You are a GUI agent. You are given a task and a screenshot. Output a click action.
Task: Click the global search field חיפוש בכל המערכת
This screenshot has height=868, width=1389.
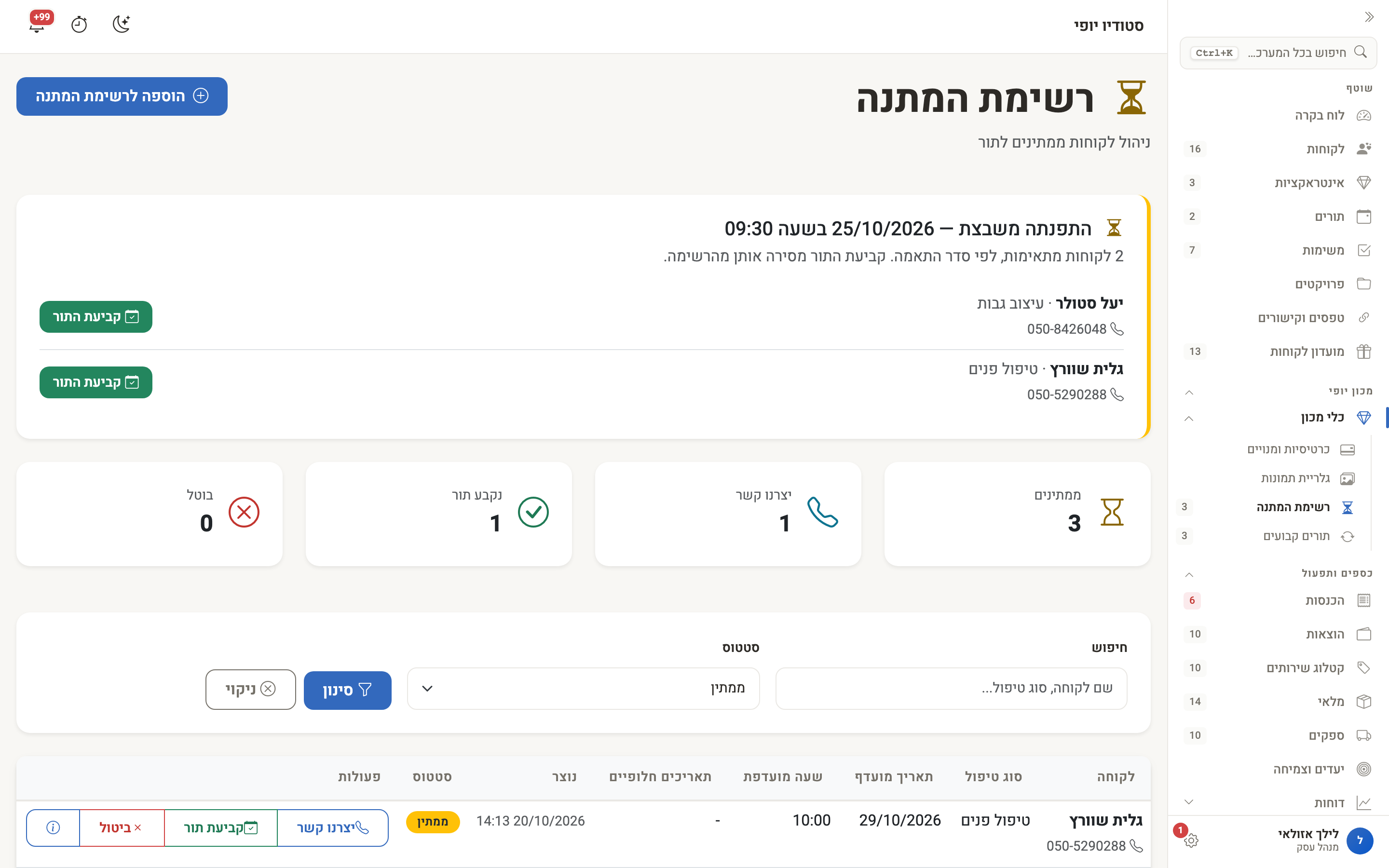(1278, 53)
